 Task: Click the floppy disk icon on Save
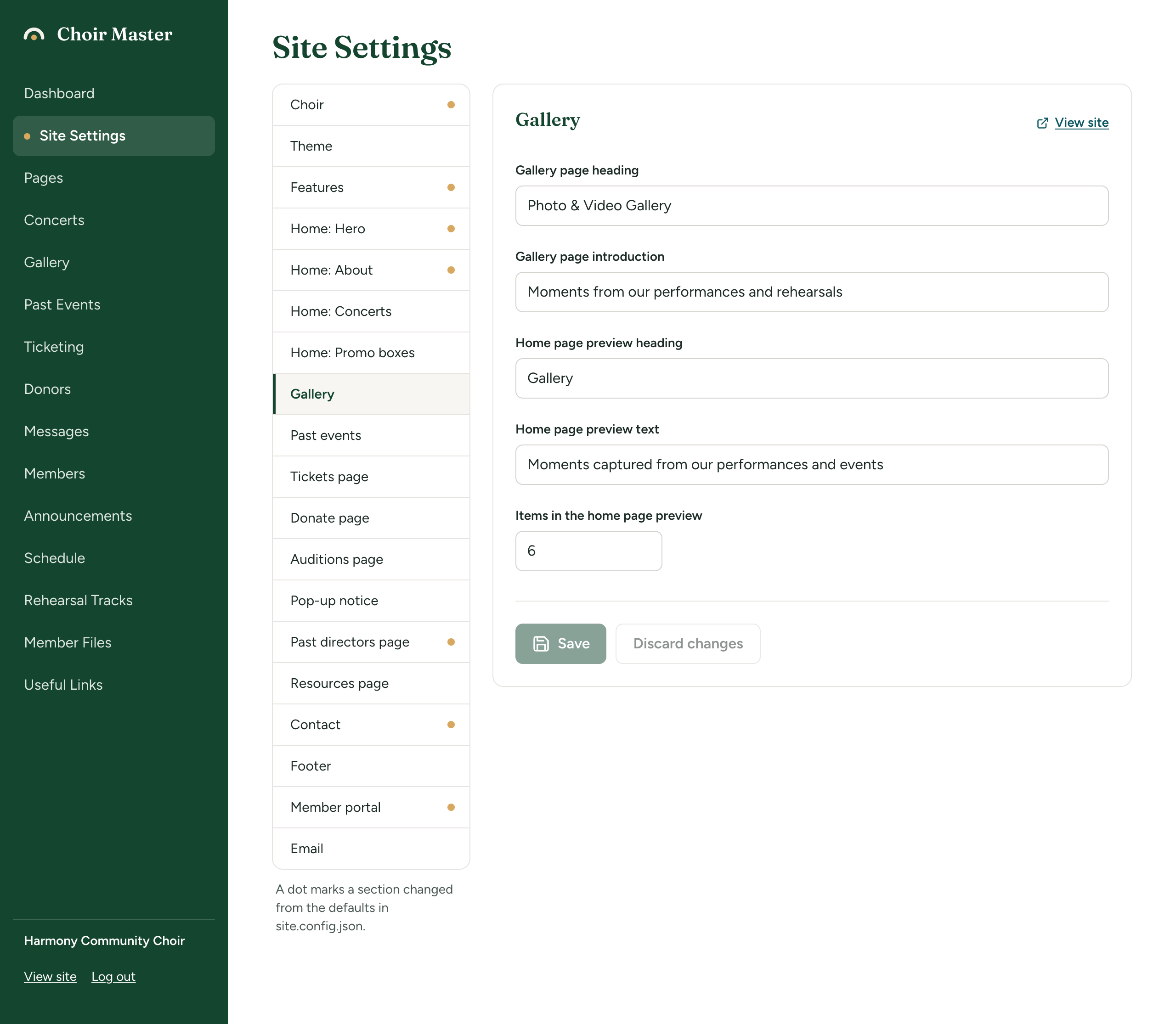coord(540,643)
